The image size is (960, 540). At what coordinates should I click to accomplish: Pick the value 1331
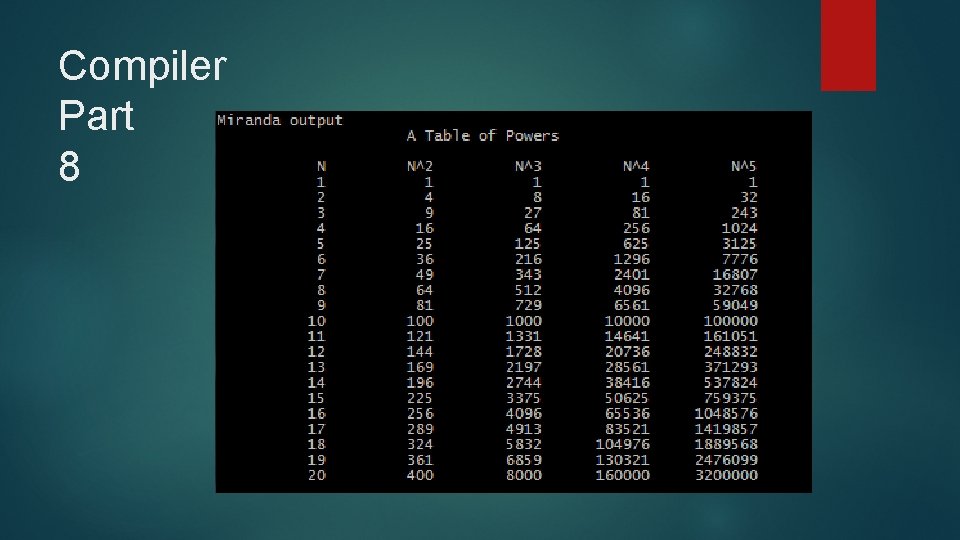pyautogui.click(x=523, y=337)
